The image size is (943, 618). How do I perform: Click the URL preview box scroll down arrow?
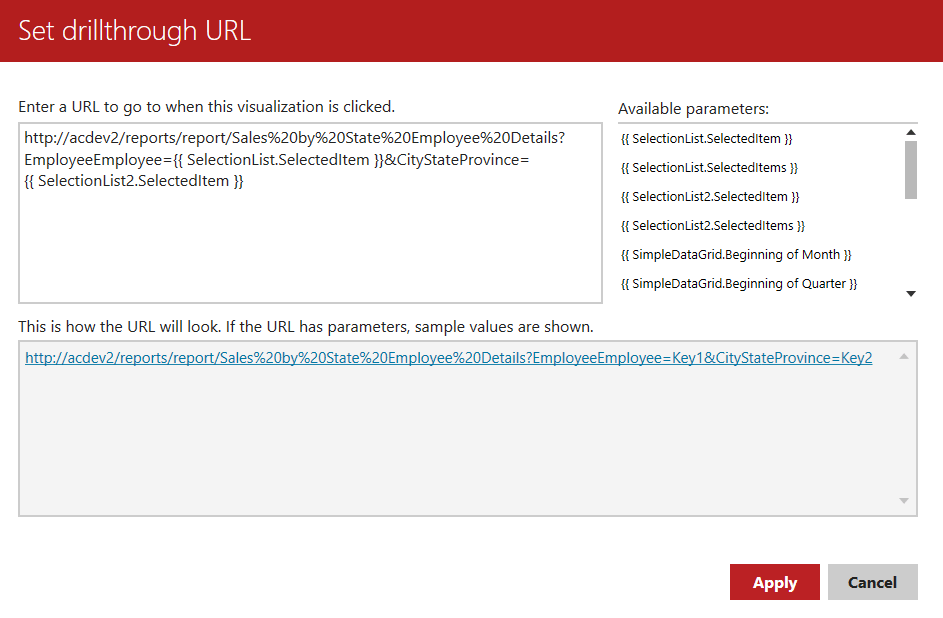coord(903,501)
